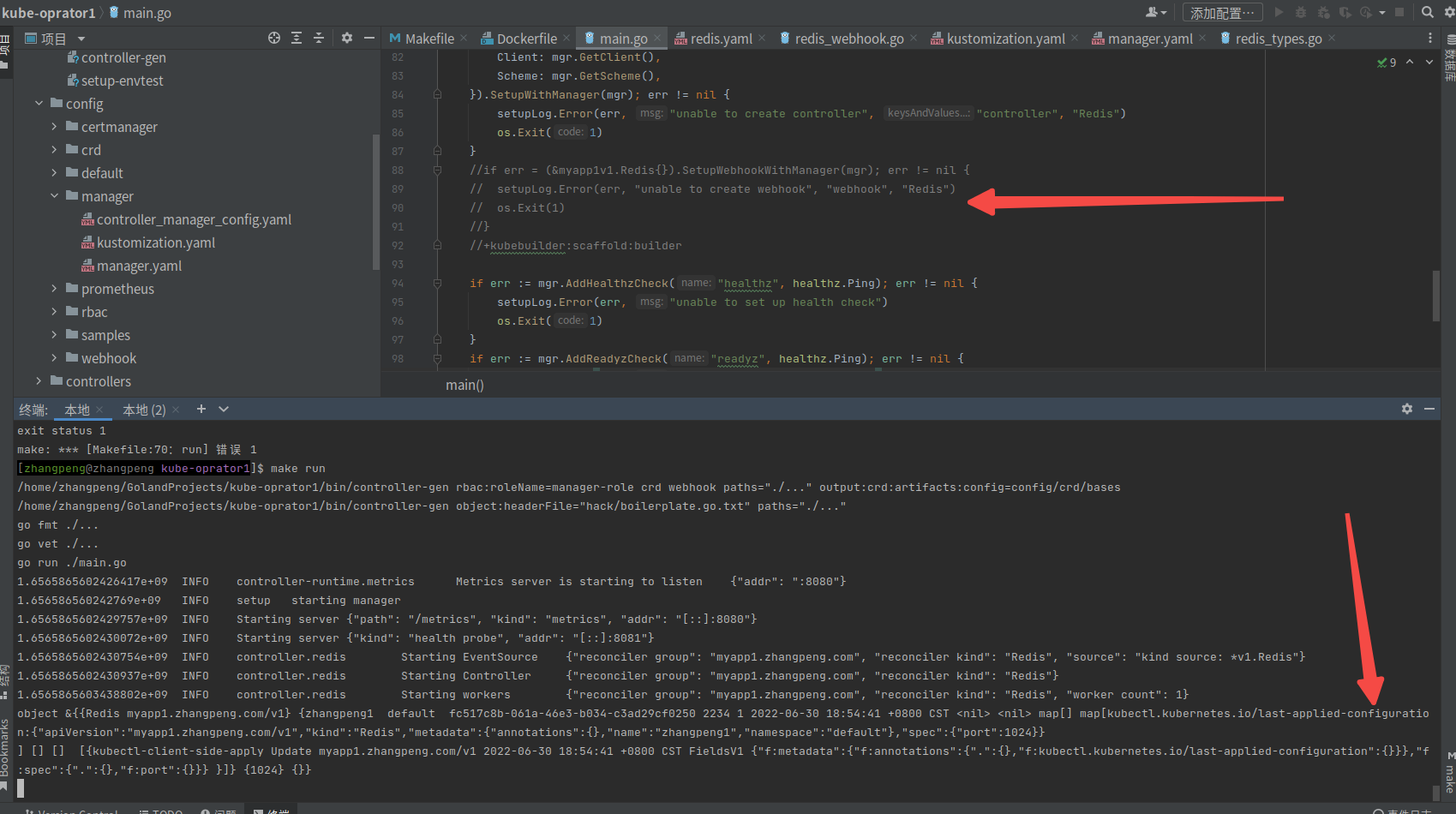Screen dimensions: 1456x814
Task: Select kustomization.yaml in manager folder
Action: coord(147,242)
